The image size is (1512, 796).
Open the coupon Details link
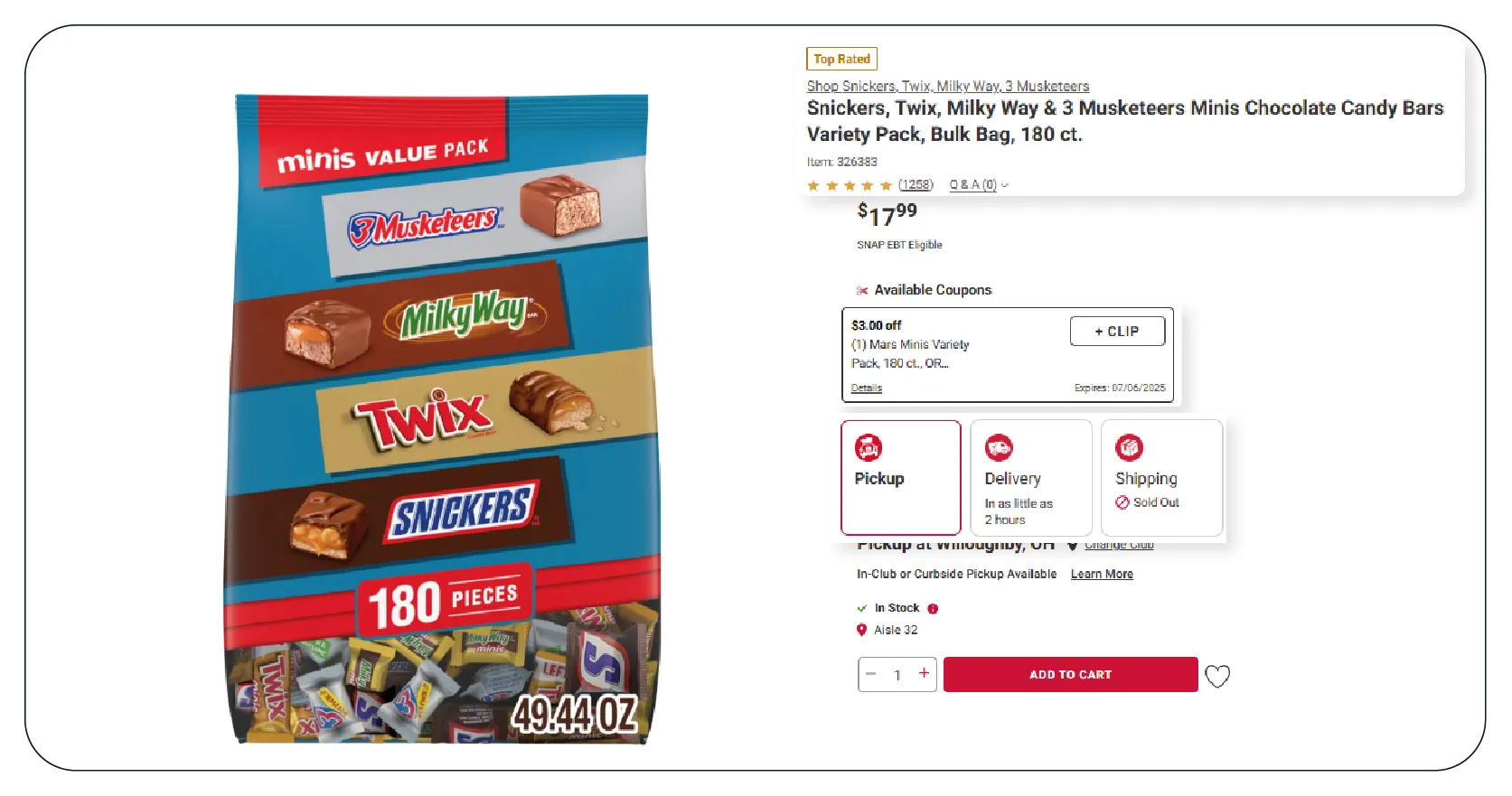click(x=866, y=388)
